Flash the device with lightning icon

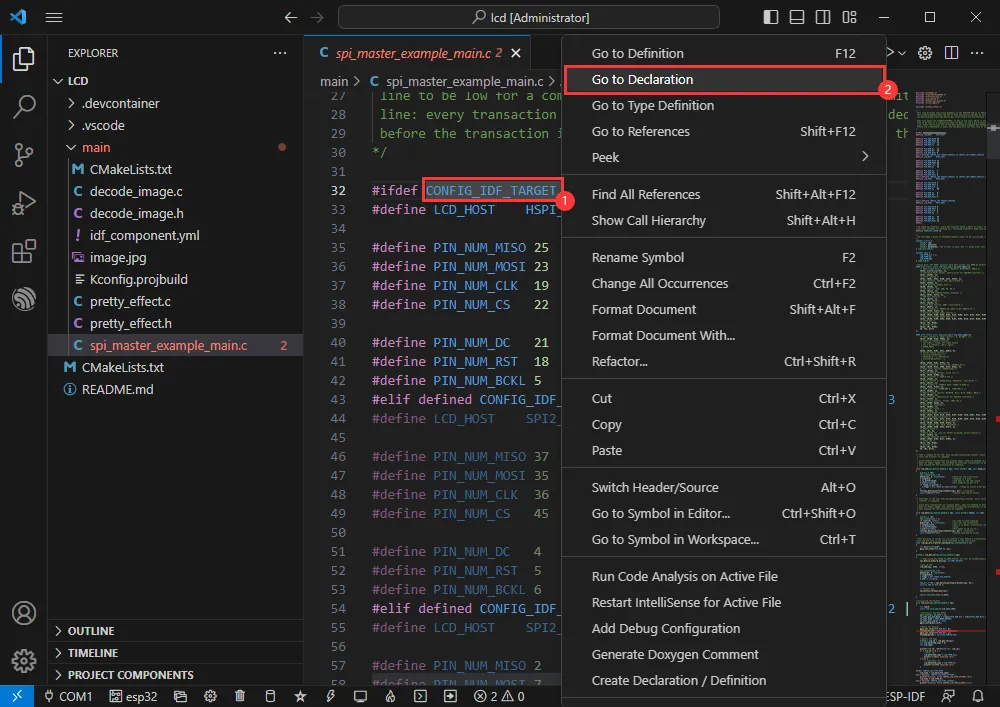coord(330,695)
